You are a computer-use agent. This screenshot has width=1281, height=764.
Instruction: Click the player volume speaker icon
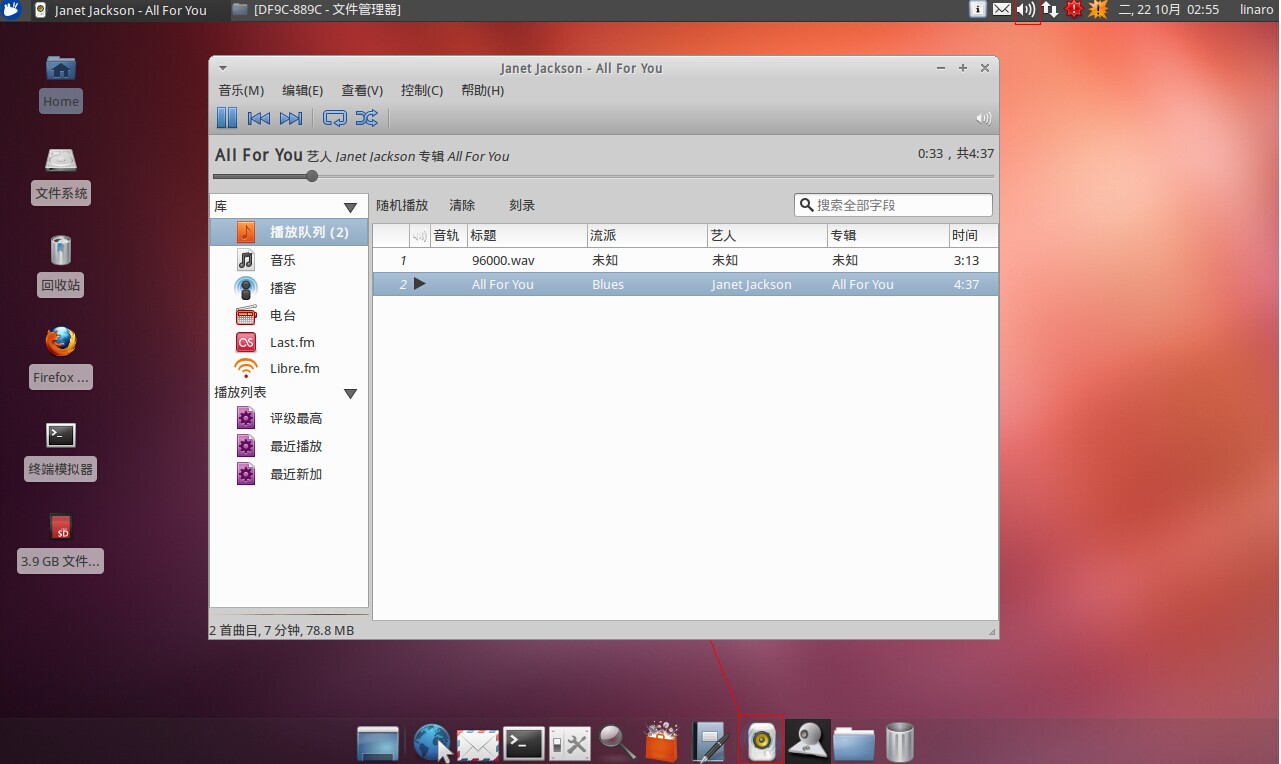click(984, 118)
